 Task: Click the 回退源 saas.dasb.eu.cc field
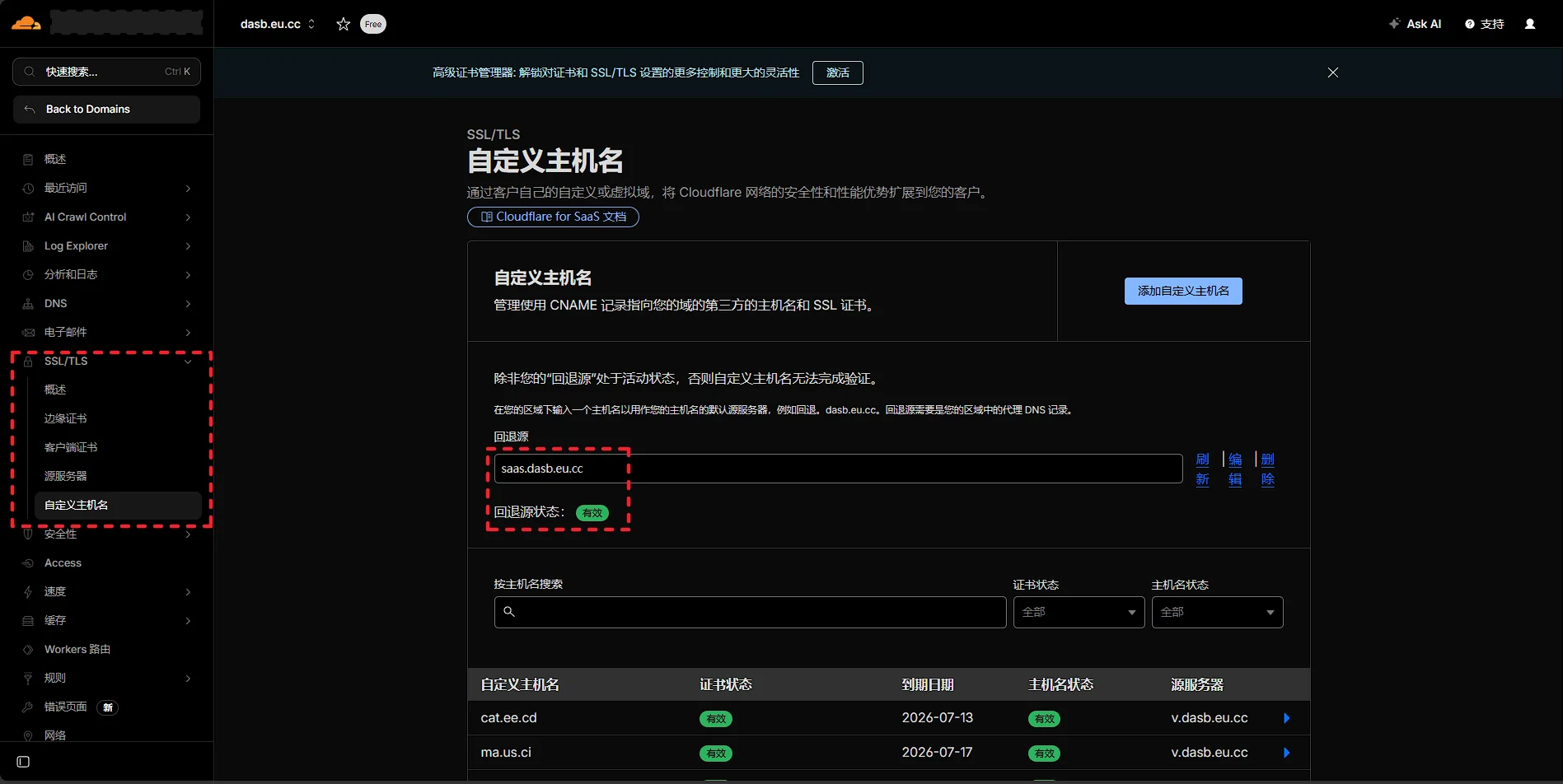point(838,469)
